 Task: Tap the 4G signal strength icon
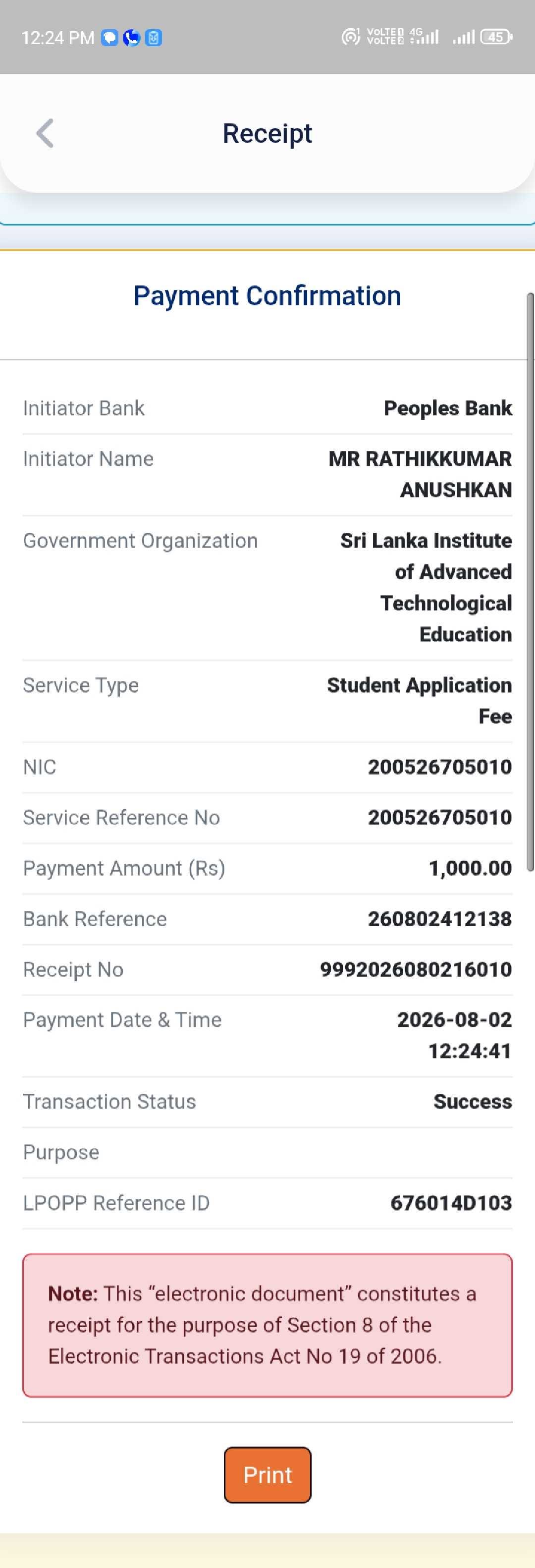424,37
